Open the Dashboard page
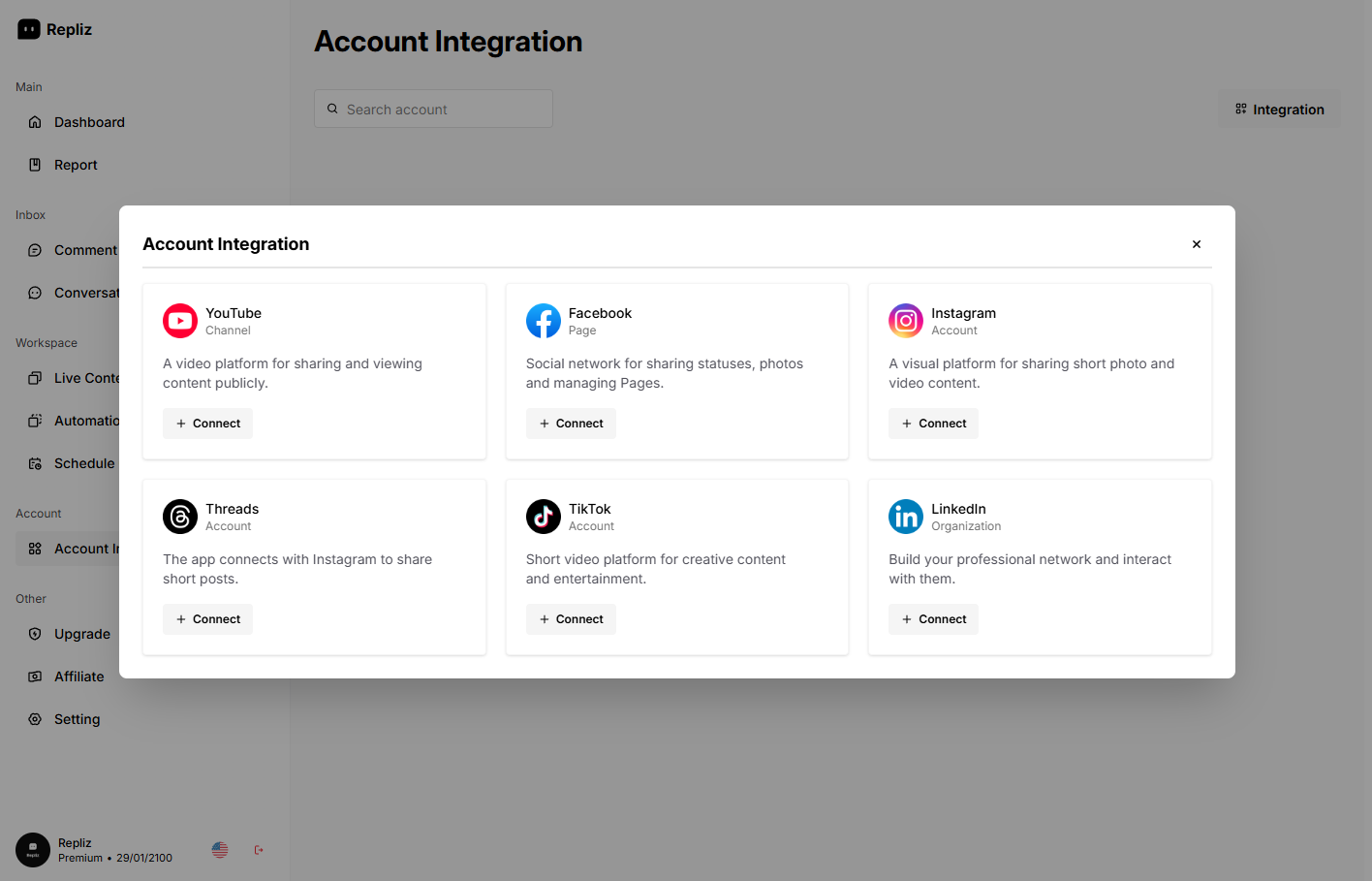This screenshot has height=881, width=1372. point(89,121)
